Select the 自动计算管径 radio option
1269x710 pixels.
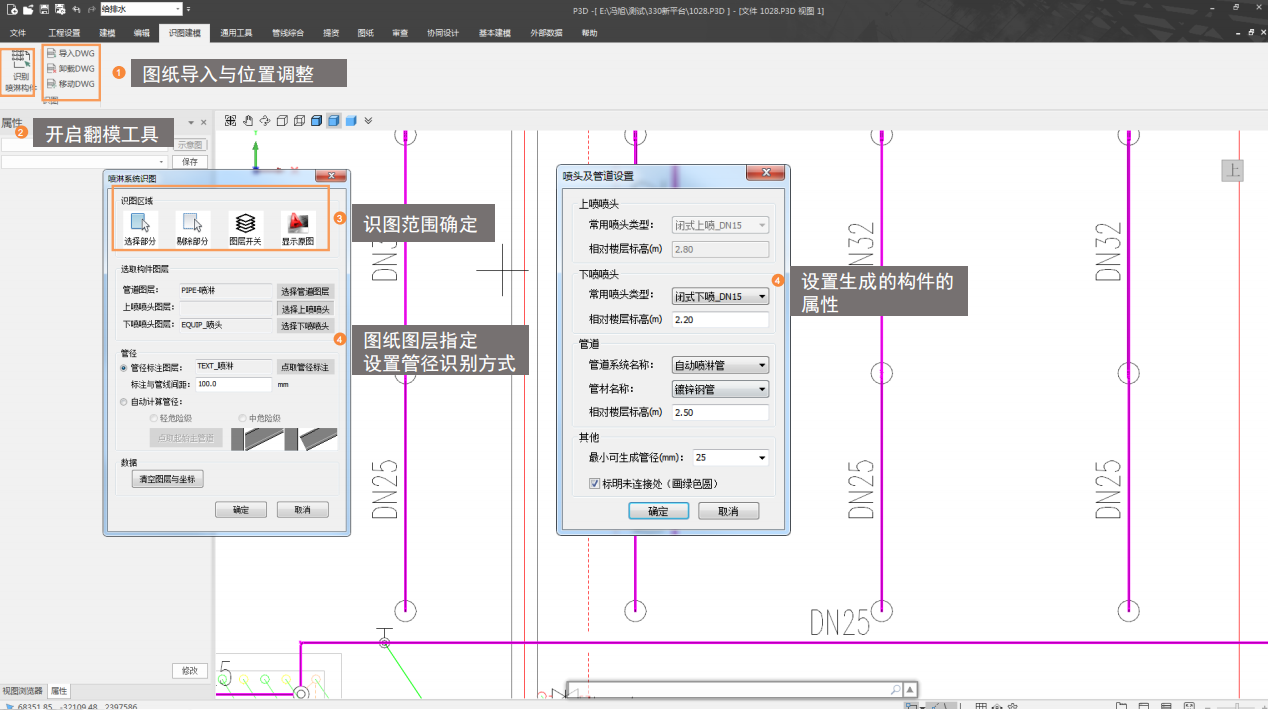click(124, 402)
